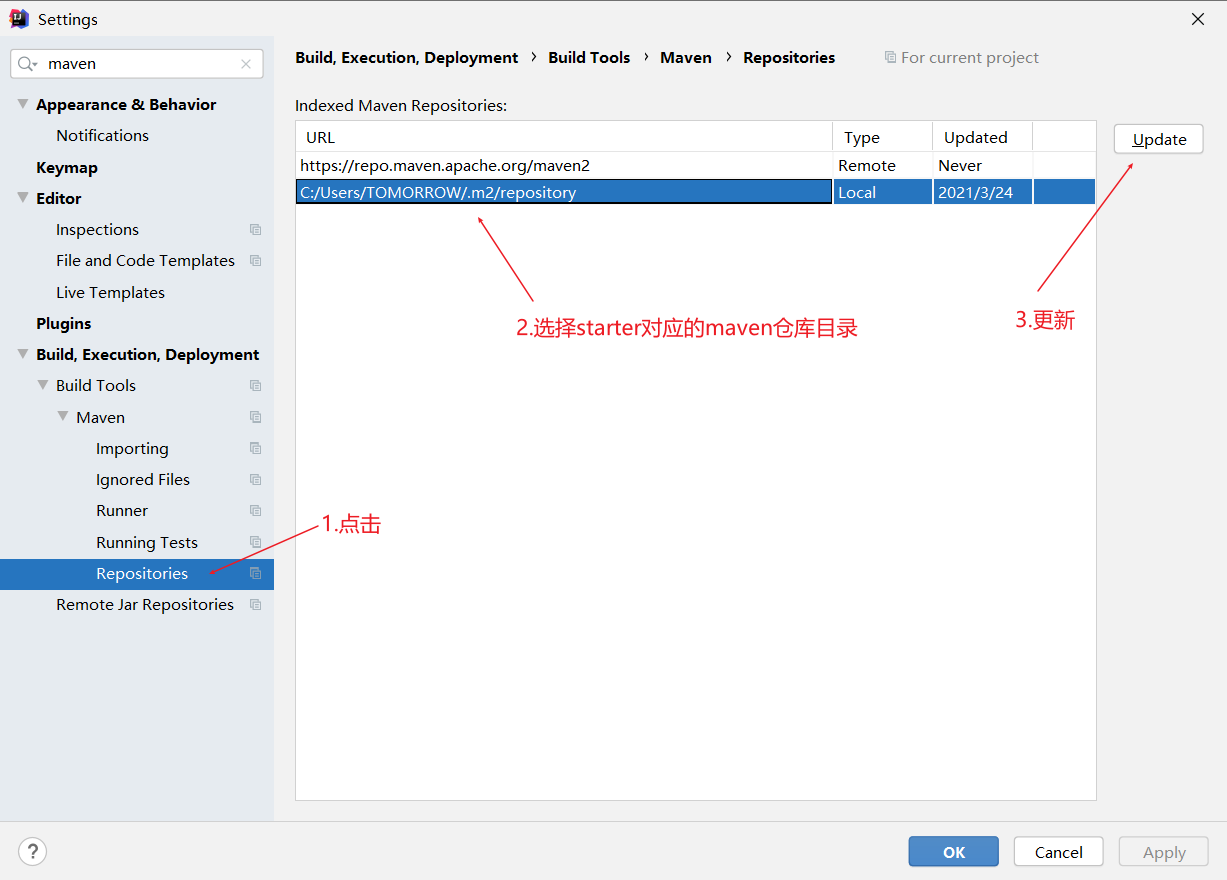
Task: Click Maven breadcrumb
Action: 686,57
